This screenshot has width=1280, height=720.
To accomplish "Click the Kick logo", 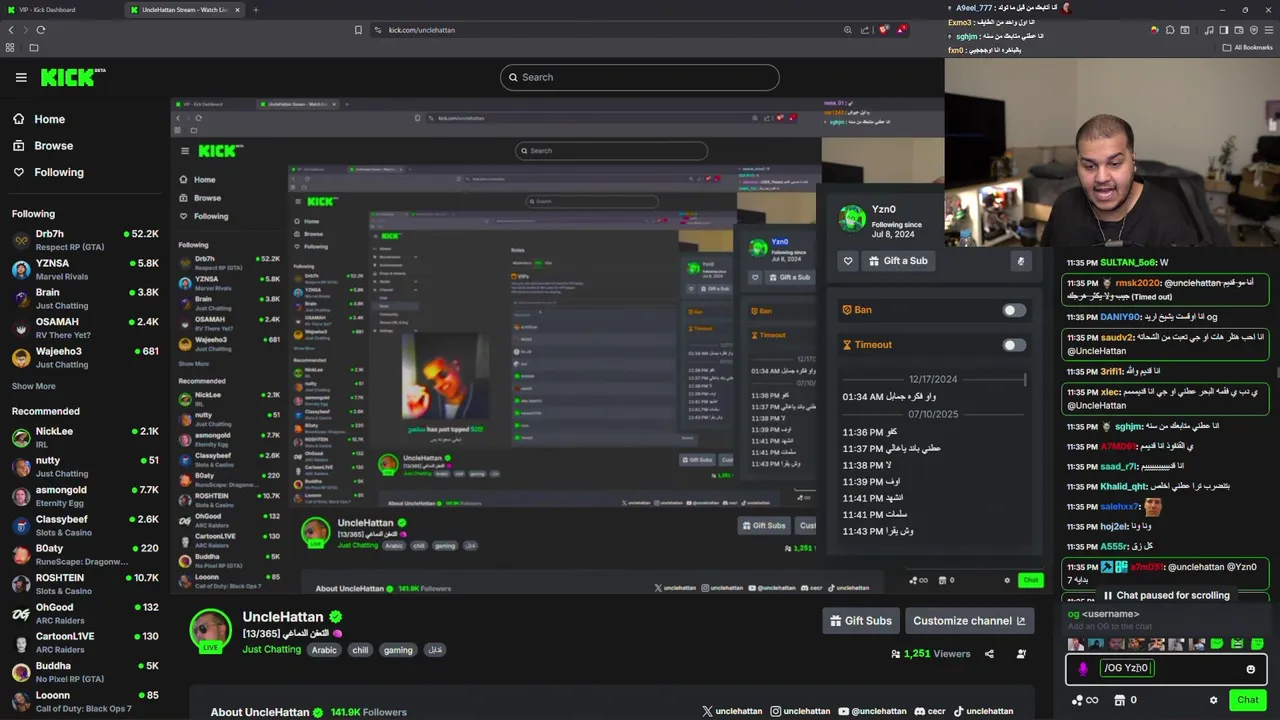I will [71, 77].
